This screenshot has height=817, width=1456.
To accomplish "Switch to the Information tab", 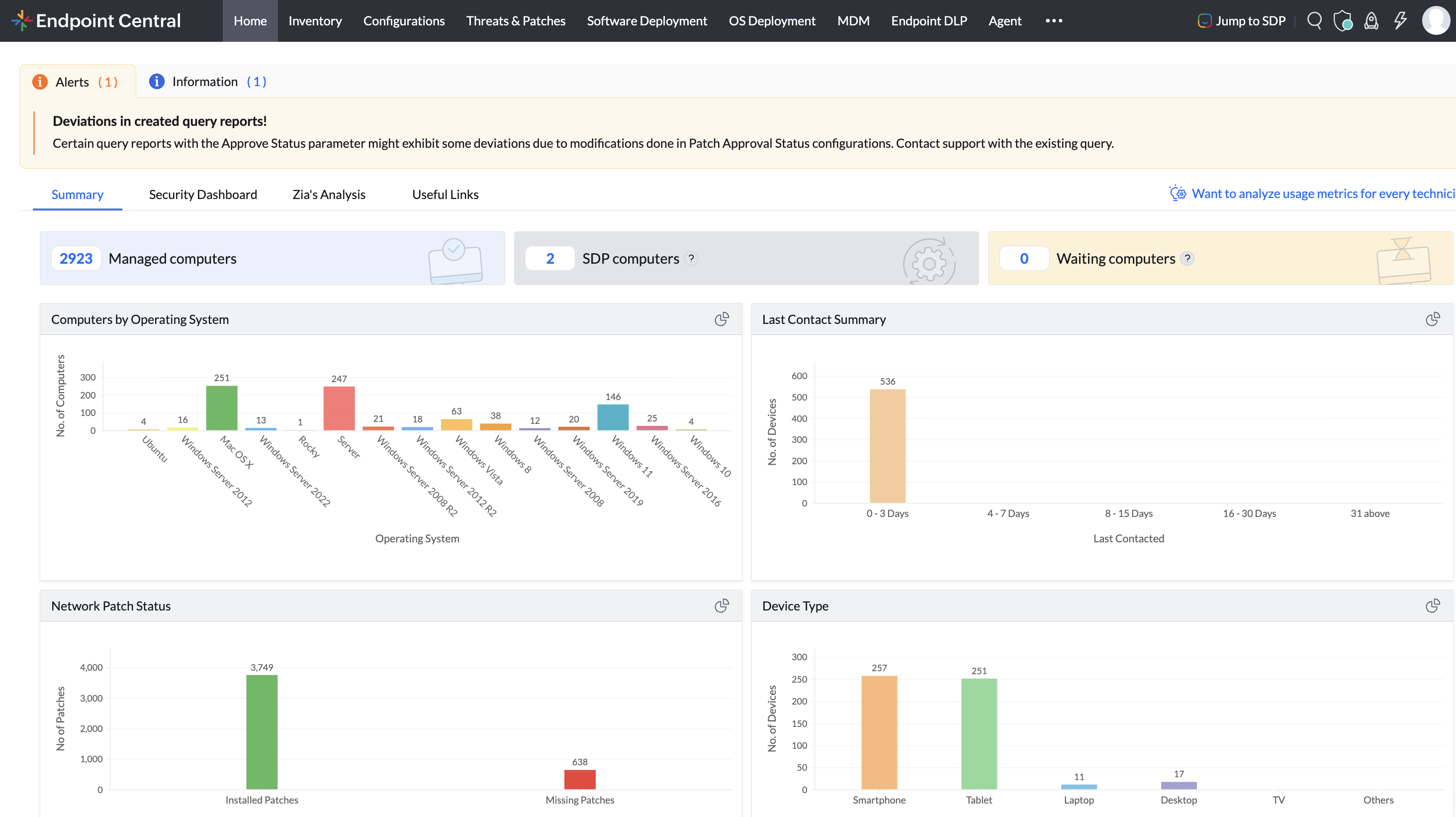I will [207, 82].
